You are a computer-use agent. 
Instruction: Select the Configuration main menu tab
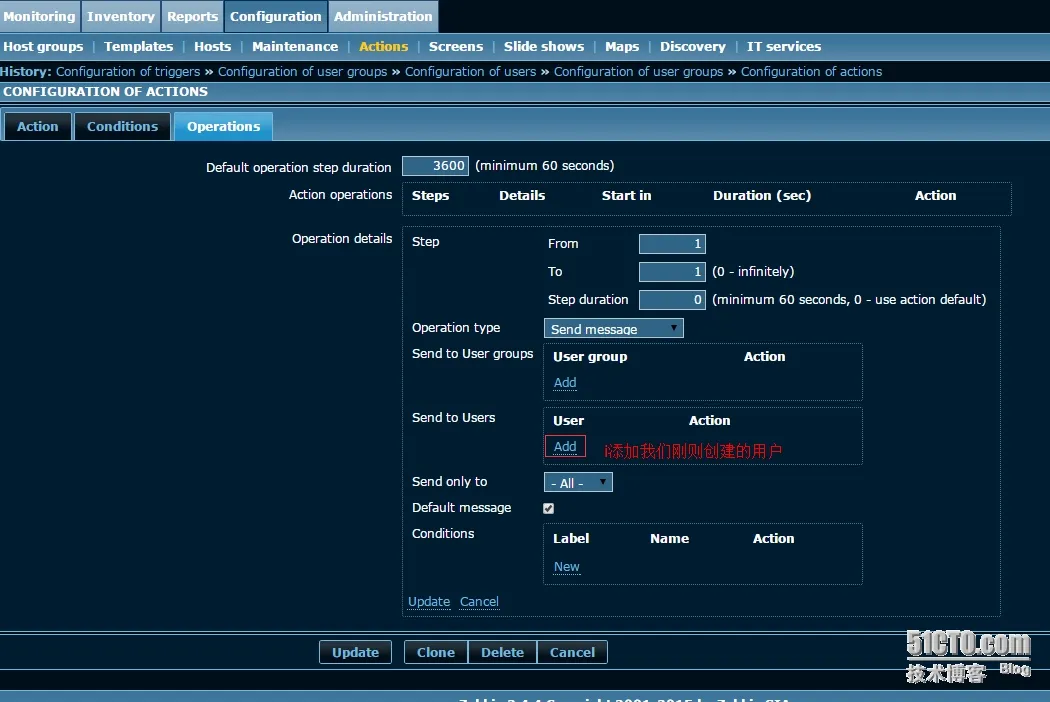point(276,16)
